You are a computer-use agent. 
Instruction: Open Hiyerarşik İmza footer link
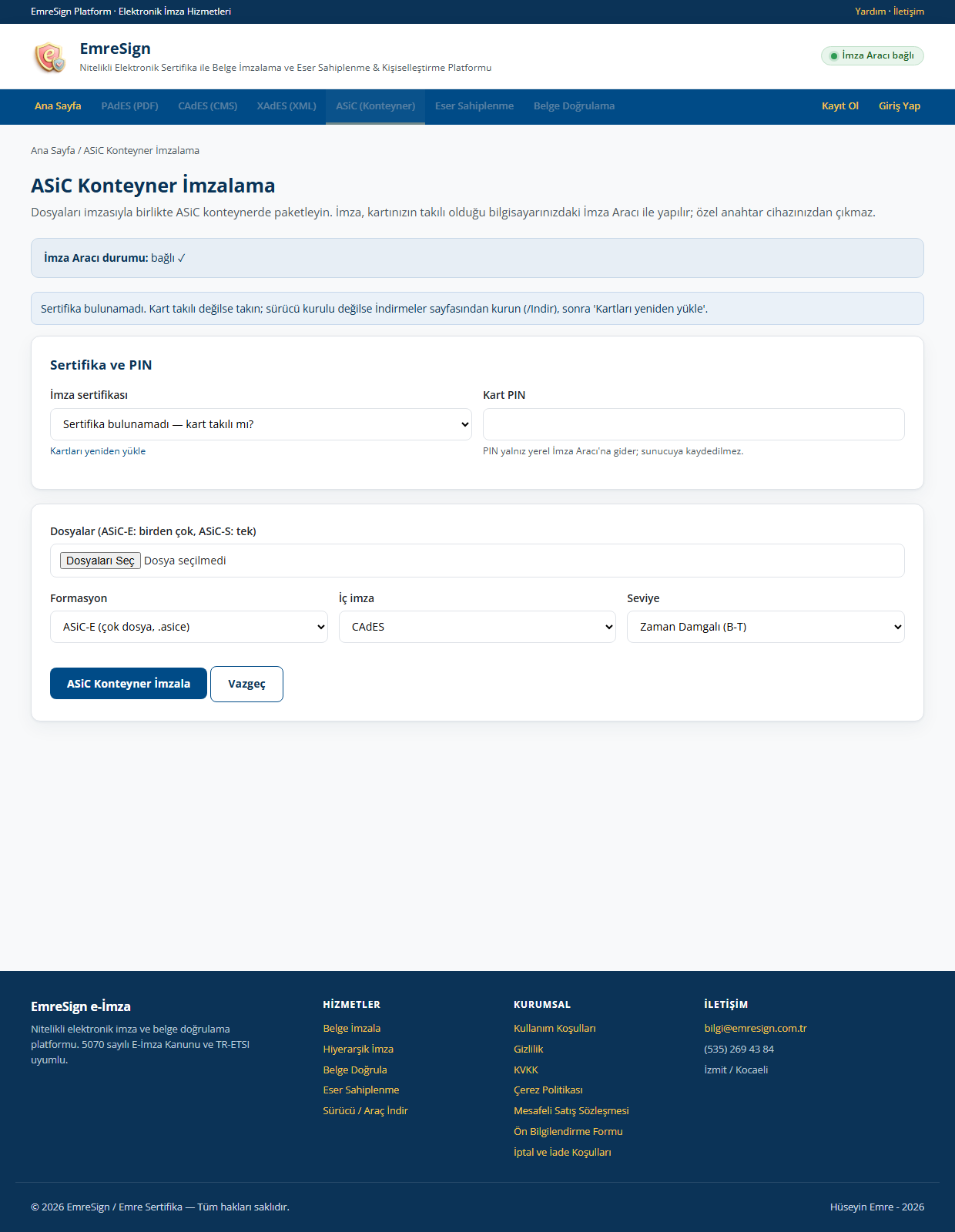point(358,1050)
